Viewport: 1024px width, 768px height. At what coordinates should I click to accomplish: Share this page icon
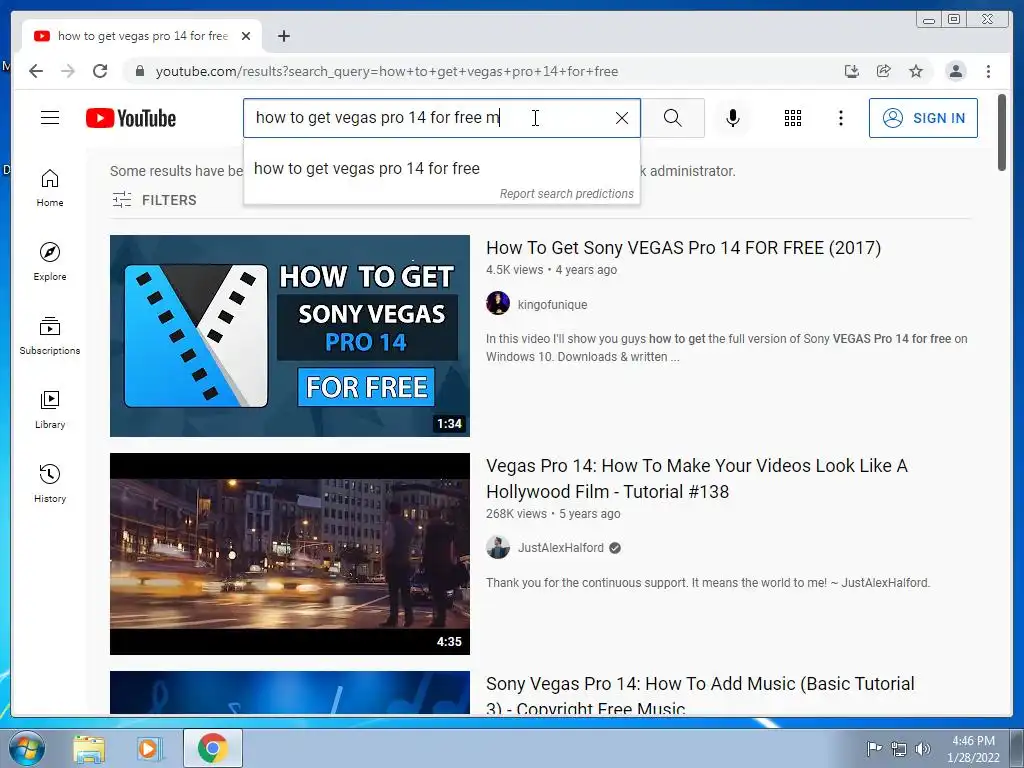pos(884,71)
